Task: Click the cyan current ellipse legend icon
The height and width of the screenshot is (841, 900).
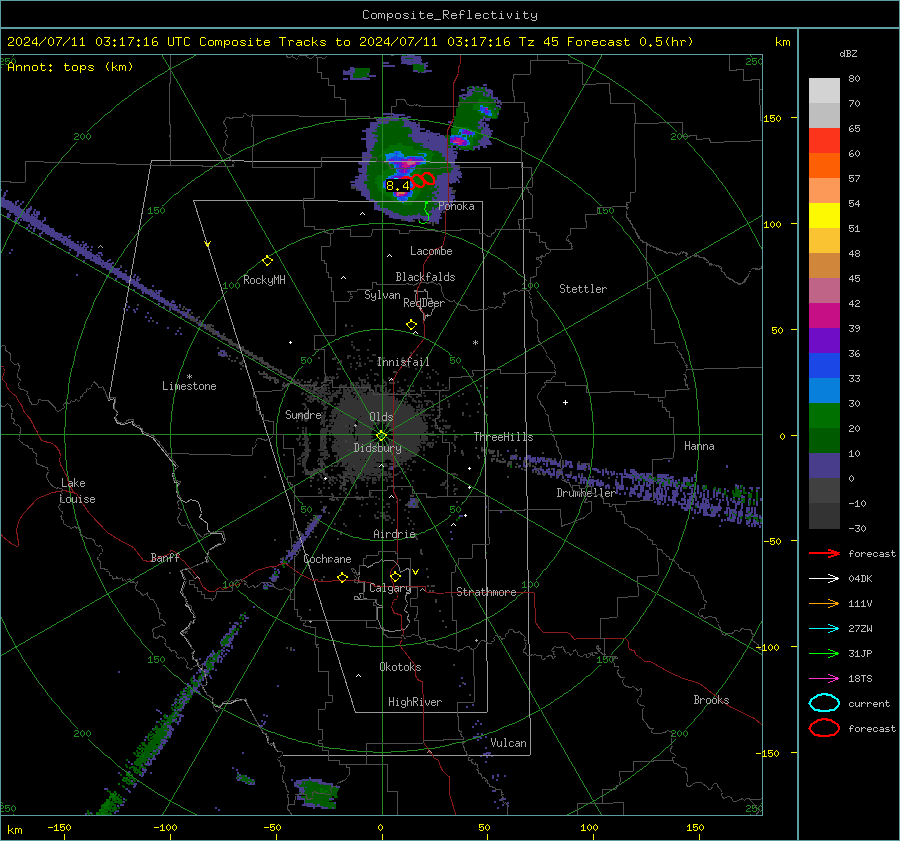Action: [x=824, y=703]
